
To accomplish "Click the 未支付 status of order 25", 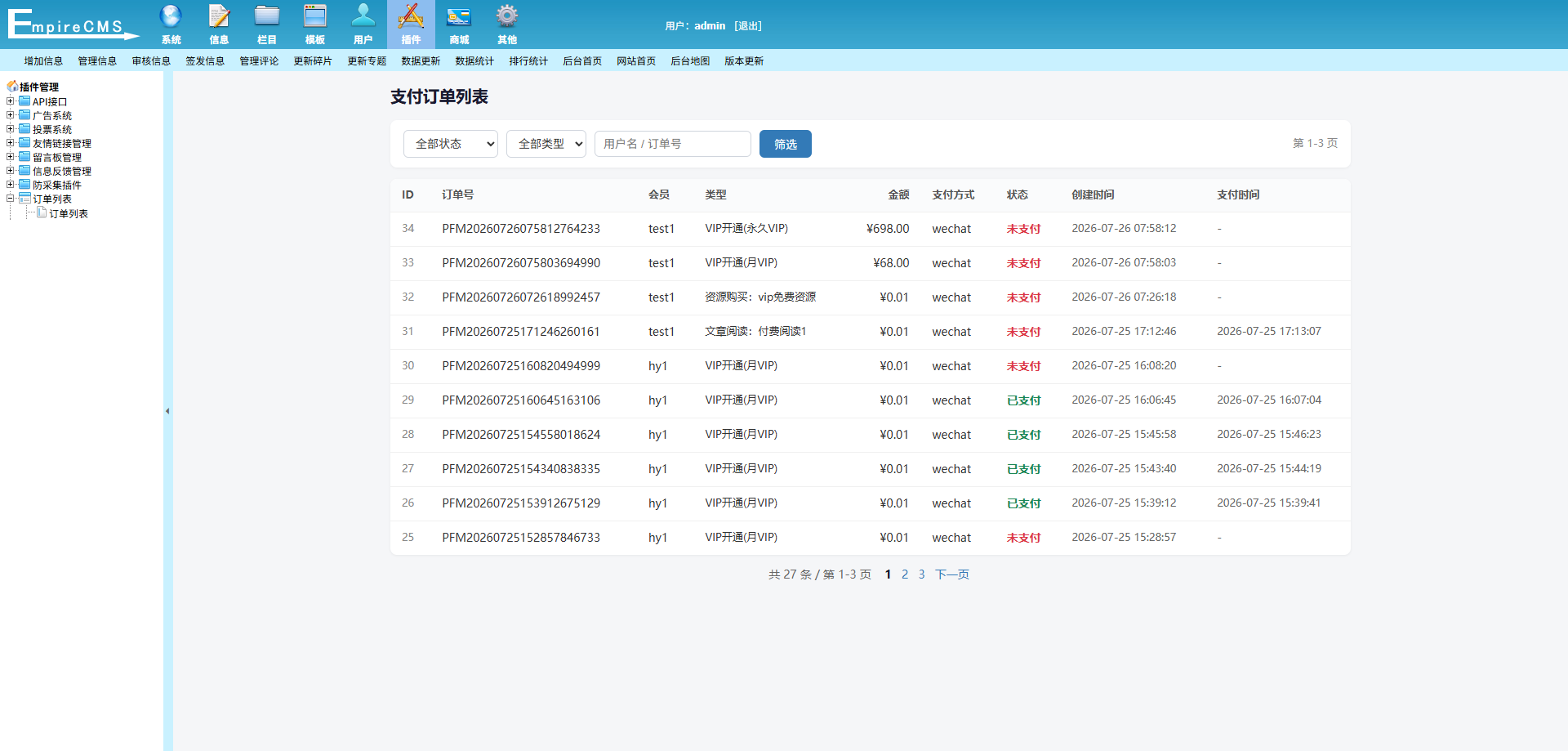I will click(1024, 538).
